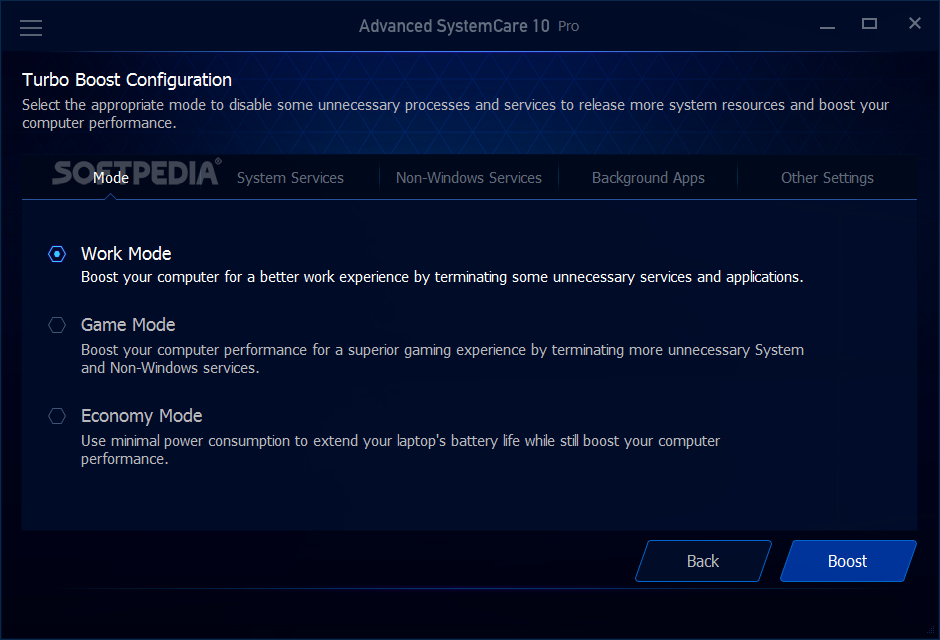
Task: Maximize the Advanced SystemCare window
Action: click(869, 24)
